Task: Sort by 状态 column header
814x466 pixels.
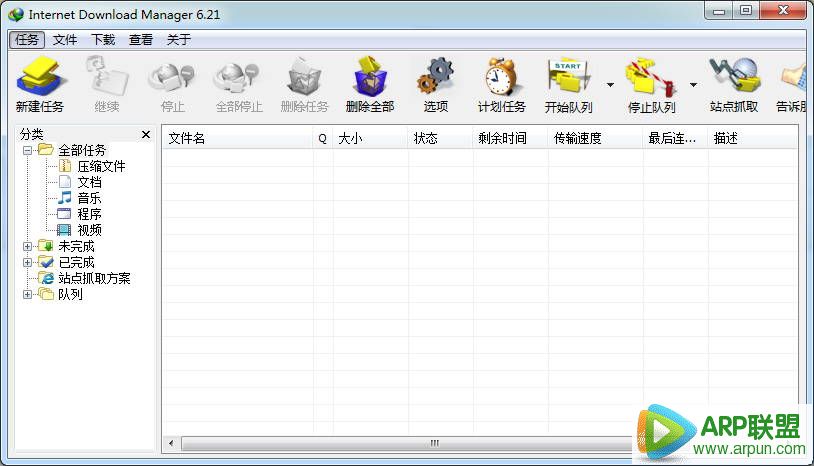Action: (x=441, y=139)
